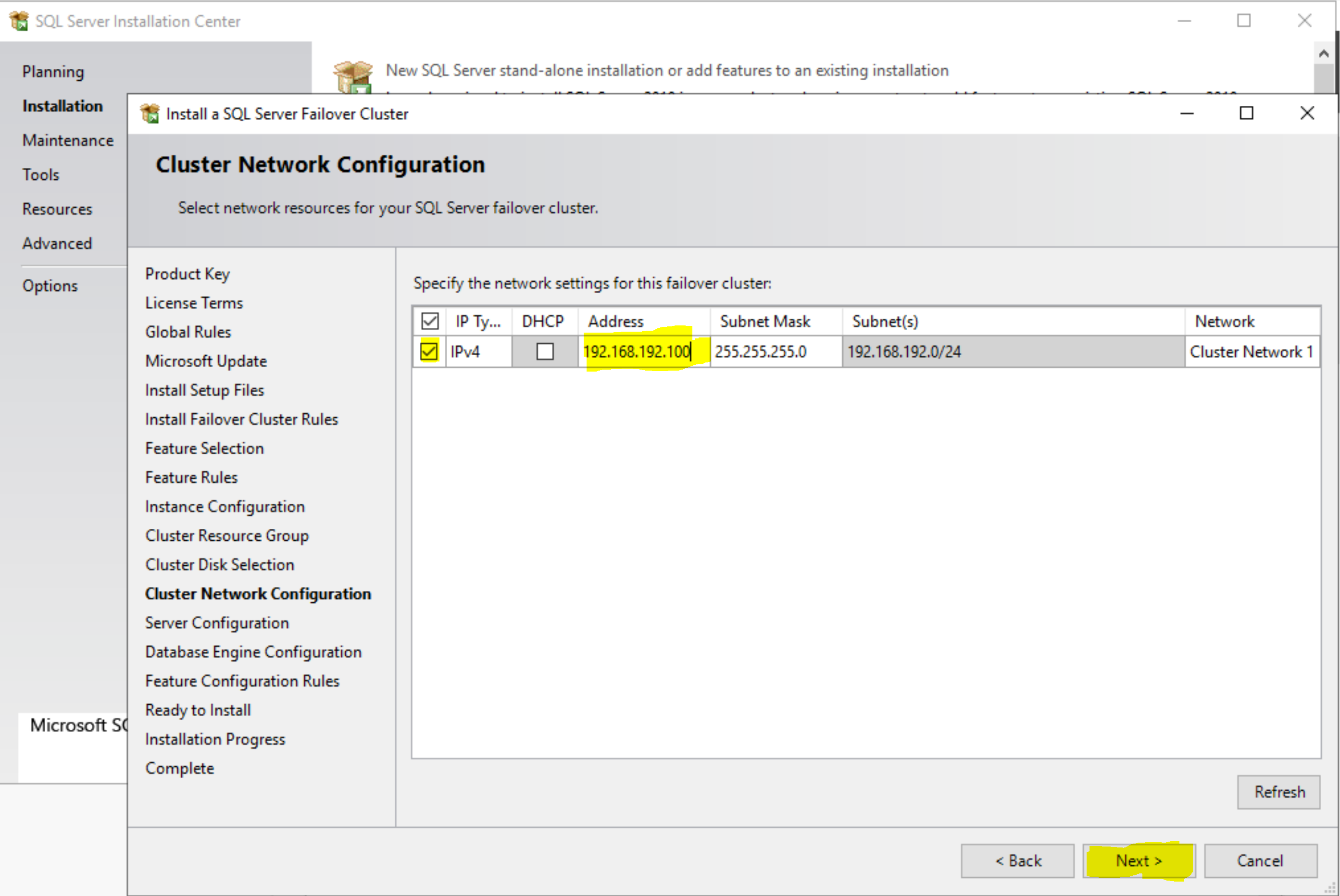This screenshot has width=1340, height=896.
Task: Close the SQL Server Installation Center window
Action: click(1304, 21)
